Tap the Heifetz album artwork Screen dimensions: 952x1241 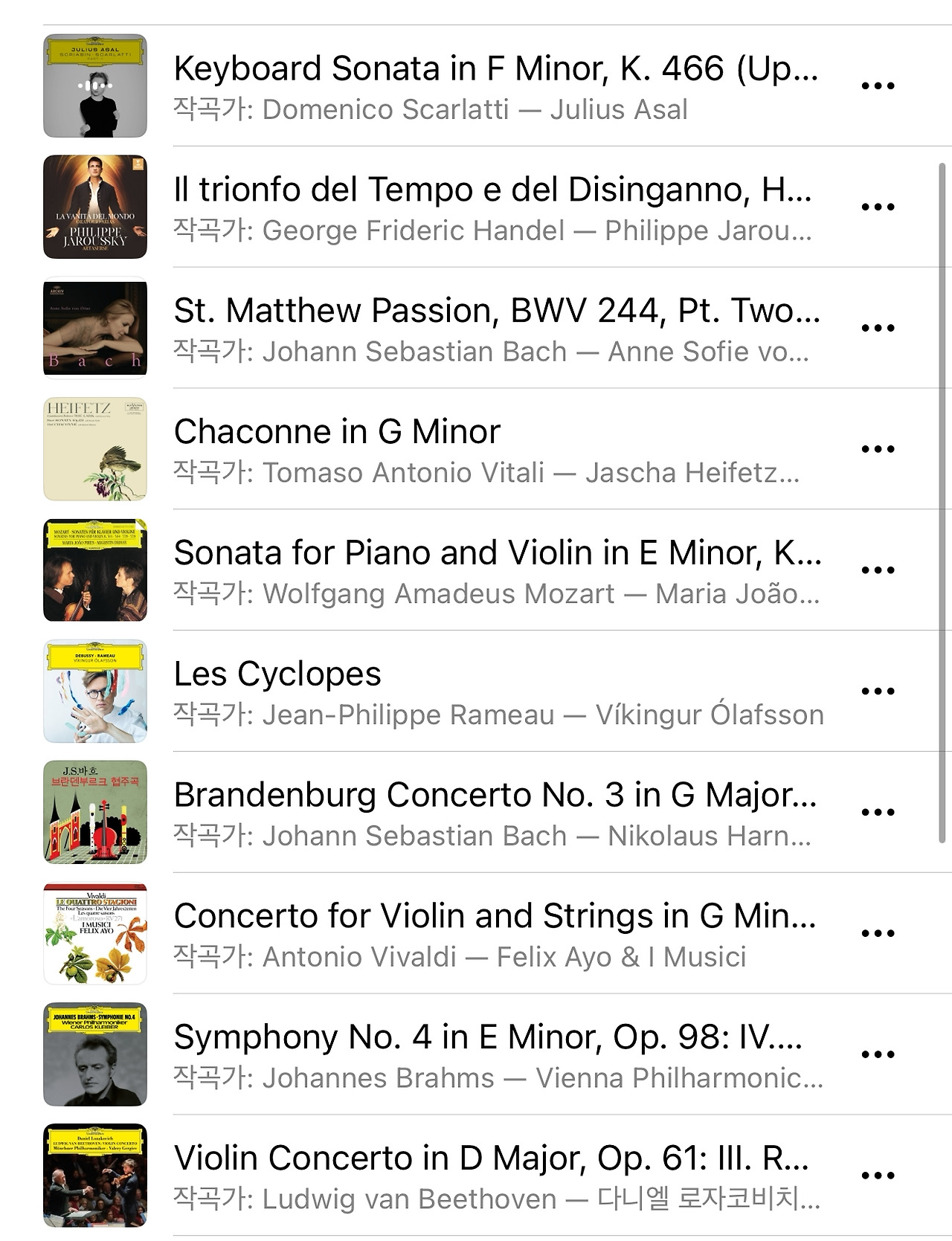pyautogui.click(x=95, y=449)
